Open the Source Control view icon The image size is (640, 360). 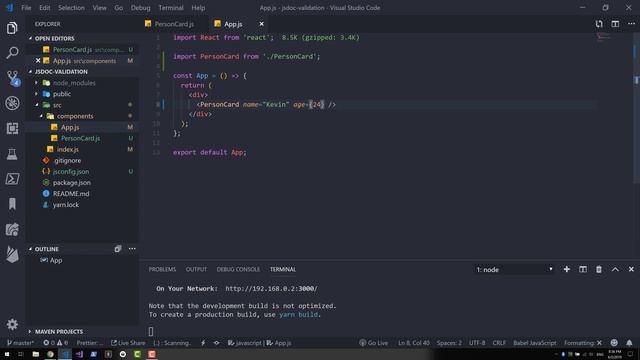click(13, 78)
